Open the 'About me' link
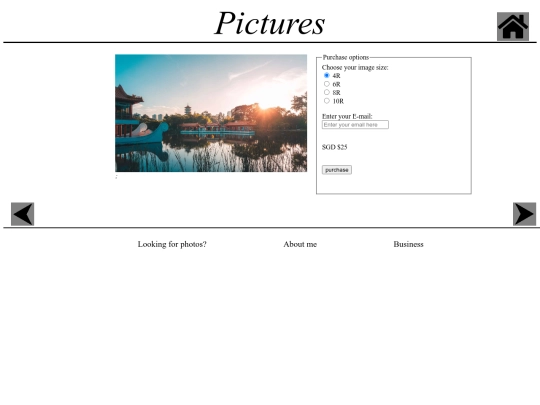This screenshot has height=405, width=540. point(300,244)
